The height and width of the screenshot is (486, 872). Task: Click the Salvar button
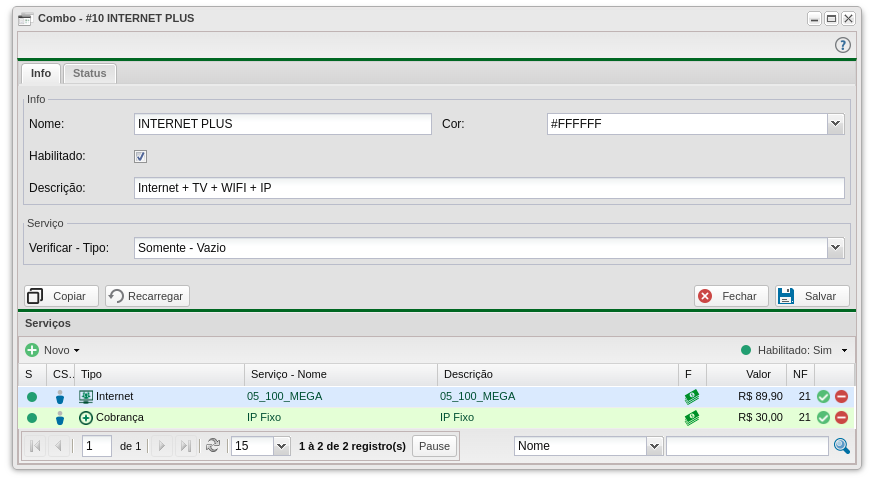coord(812,296)
